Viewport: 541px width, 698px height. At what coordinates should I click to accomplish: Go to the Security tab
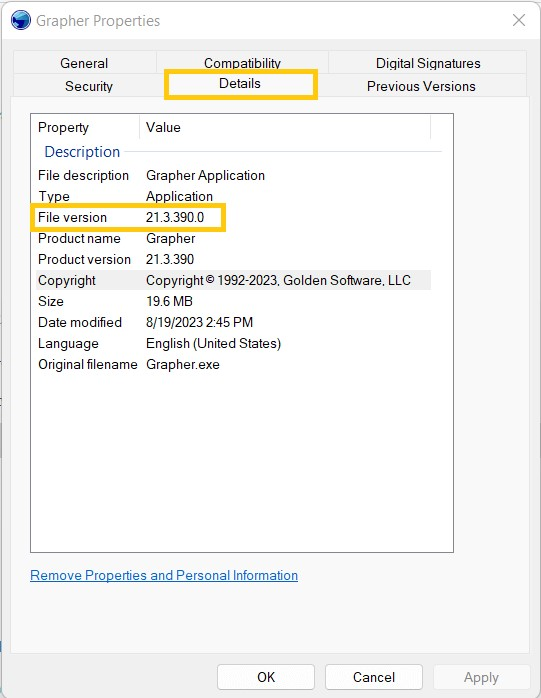click(x=89, y=86)
